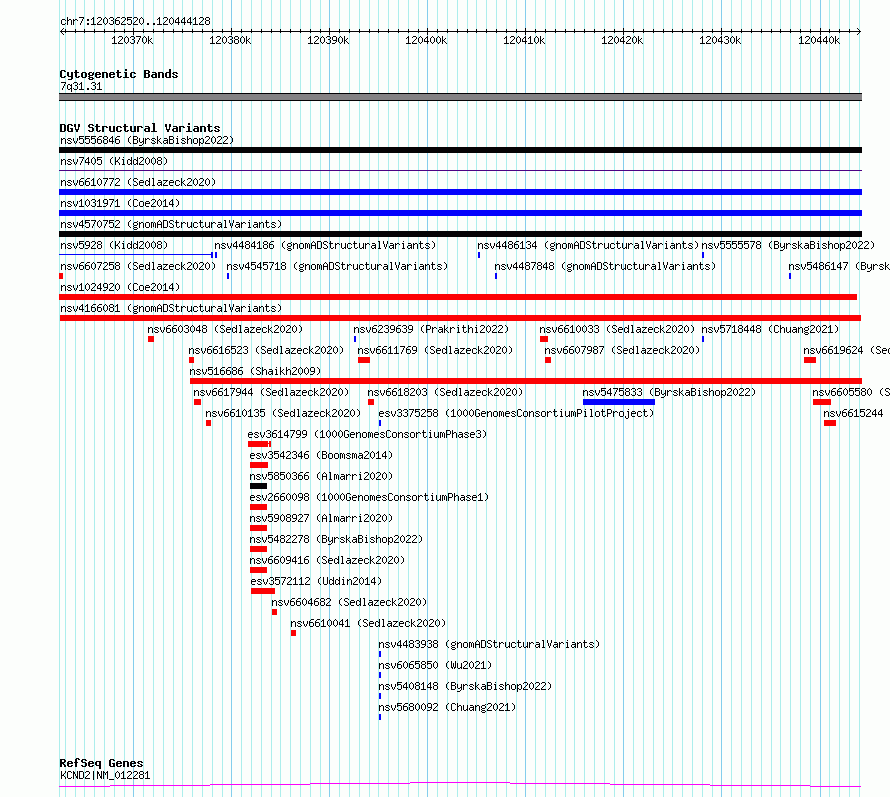The width and height of the screenshot is (890, 797).
Task: Click the nsv516686 (Shaikh2009) label
Action: point(255,371)
